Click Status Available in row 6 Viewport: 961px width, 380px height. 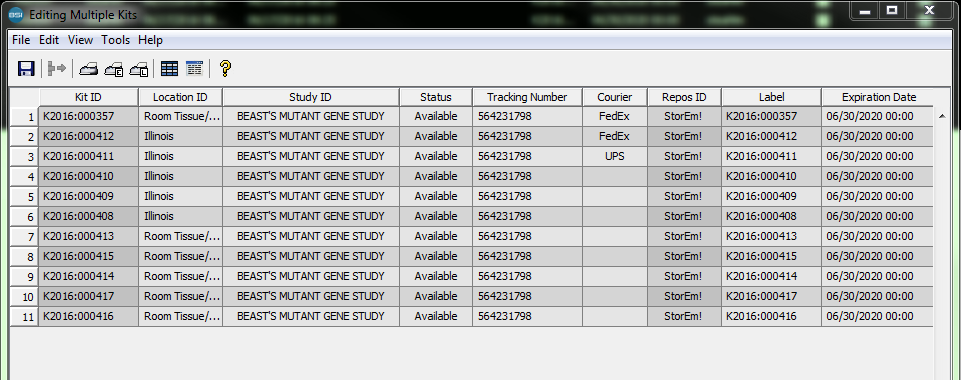tap(436, 216)
